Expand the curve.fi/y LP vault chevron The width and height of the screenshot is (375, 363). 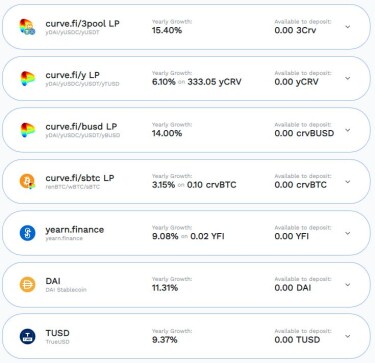(x=348, y=78)
